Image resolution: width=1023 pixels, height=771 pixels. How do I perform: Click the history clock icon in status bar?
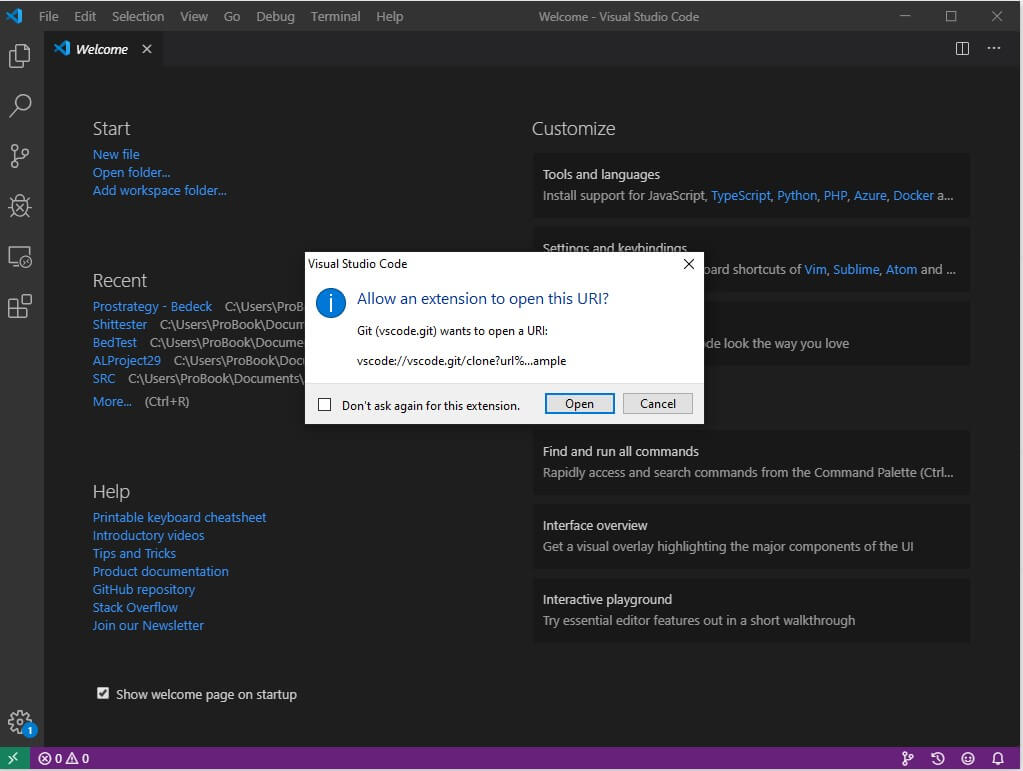click(x=938, y=758)
